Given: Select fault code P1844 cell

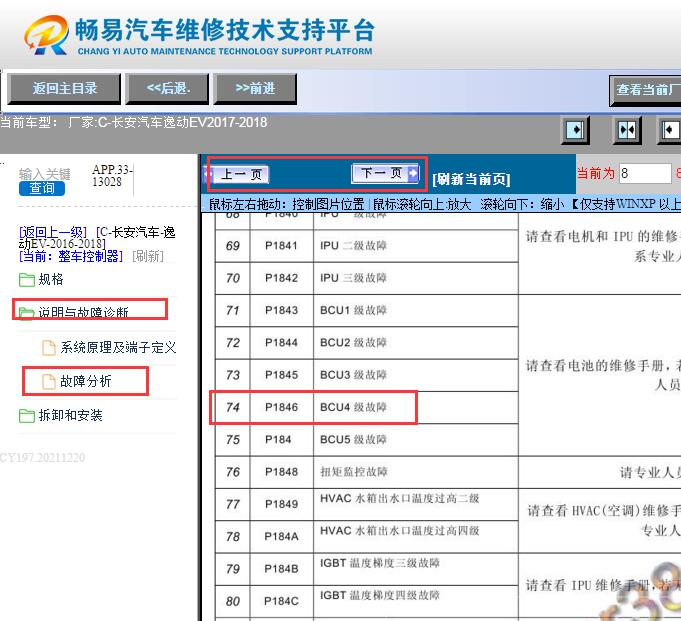Looking at the screenshot, I should coord(281,343).
